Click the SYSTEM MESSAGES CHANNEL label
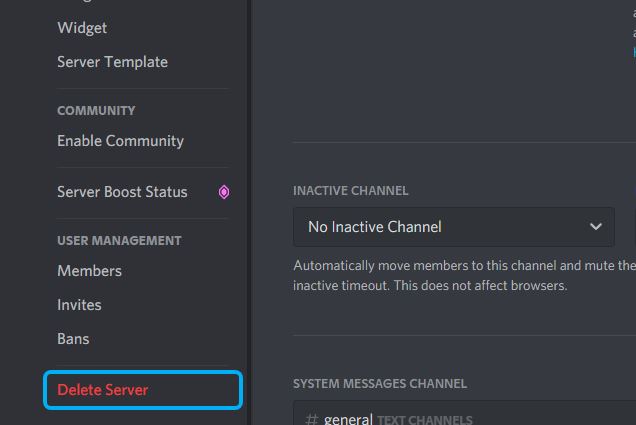 point(380,384)
